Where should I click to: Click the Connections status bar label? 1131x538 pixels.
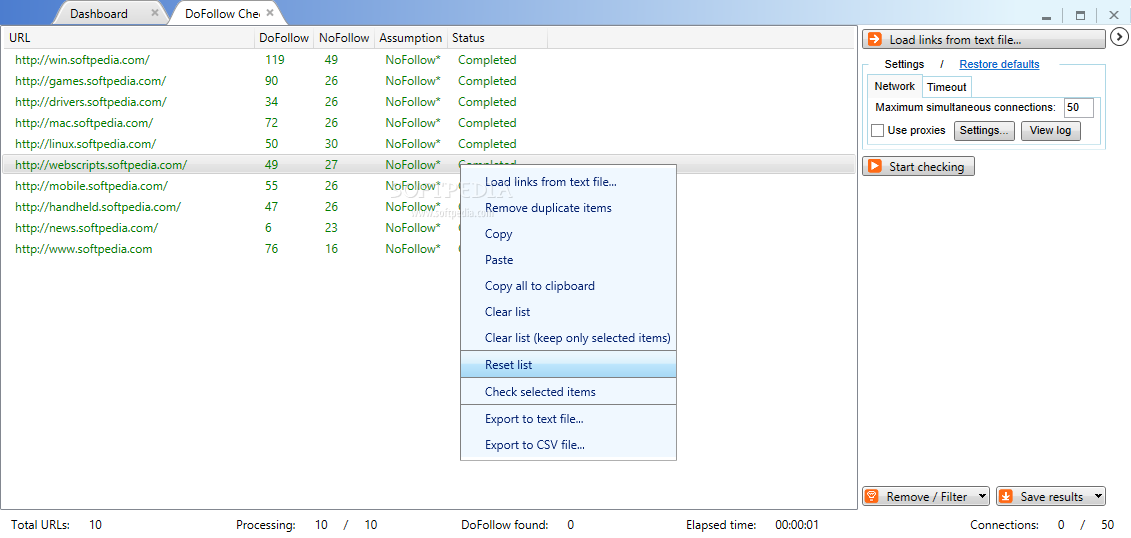1004,525
